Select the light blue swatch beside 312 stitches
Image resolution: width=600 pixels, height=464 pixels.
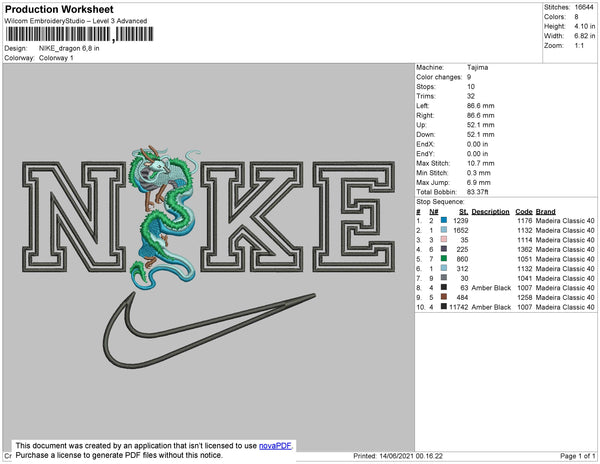(x=444, y=268)
